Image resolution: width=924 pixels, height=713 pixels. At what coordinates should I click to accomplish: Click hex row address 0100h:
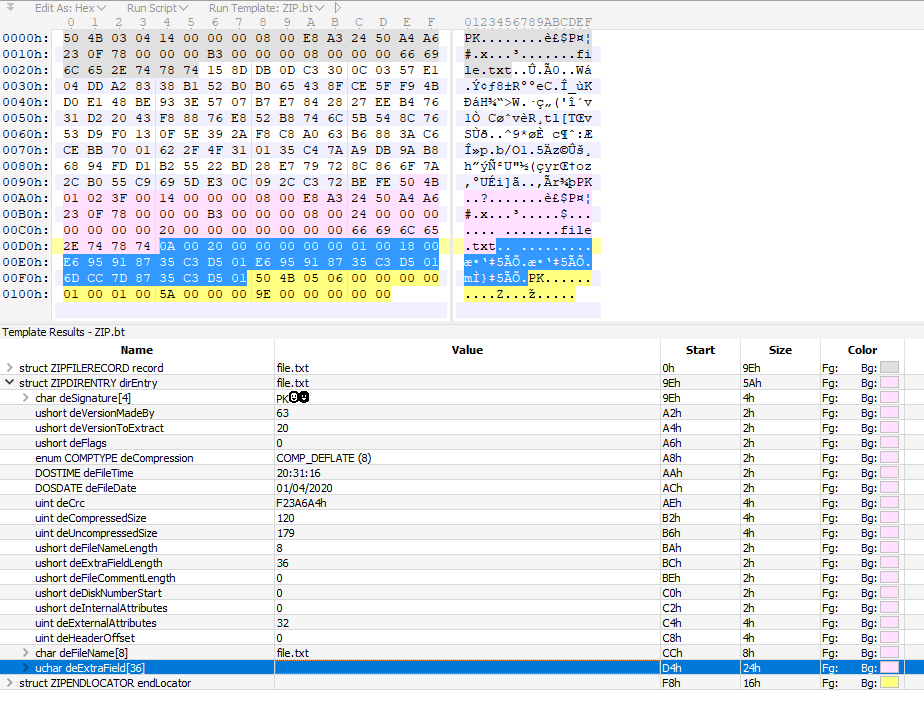point(25,294)
